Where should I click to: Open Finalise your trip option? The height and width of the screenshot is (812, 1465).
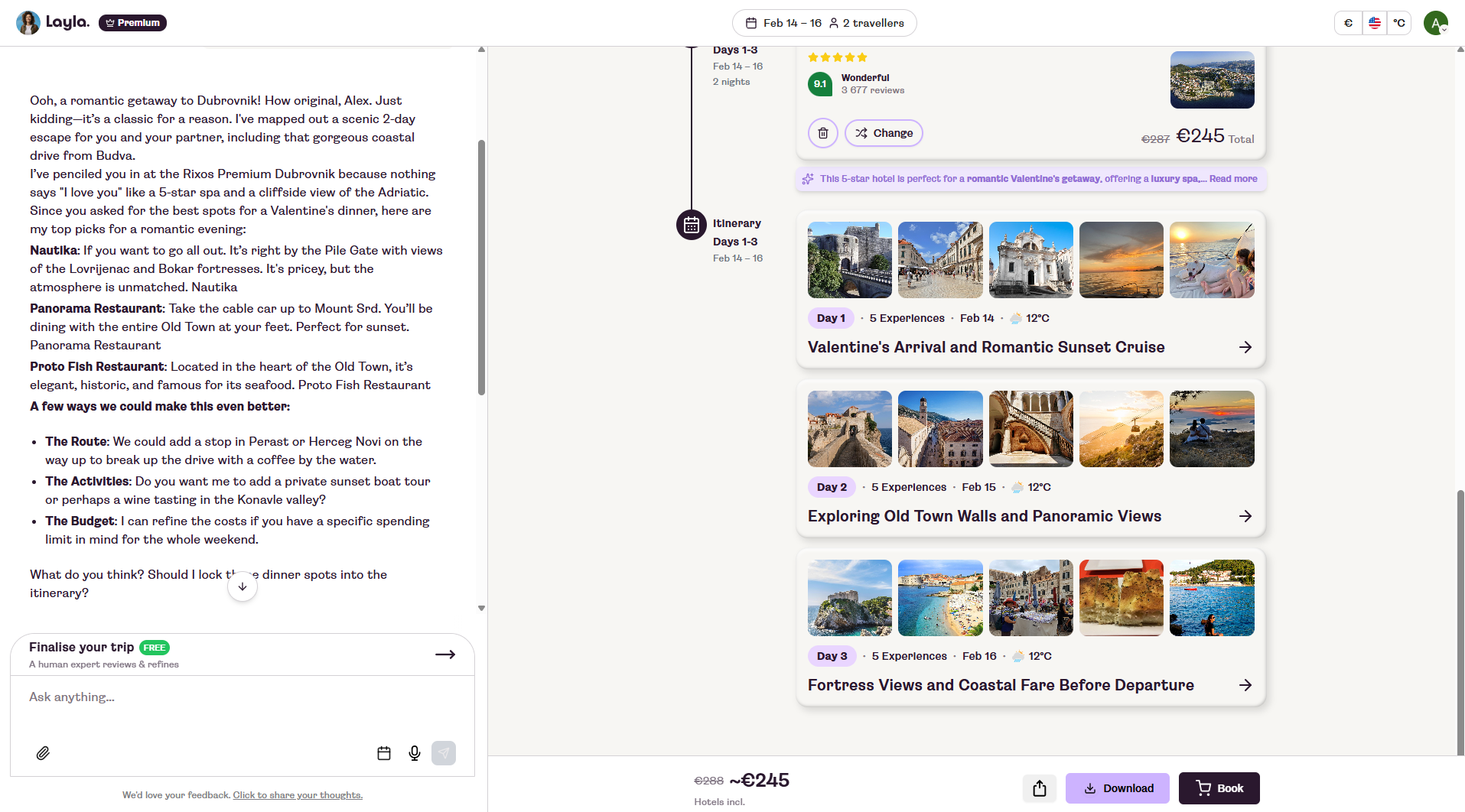coord(243,654)
